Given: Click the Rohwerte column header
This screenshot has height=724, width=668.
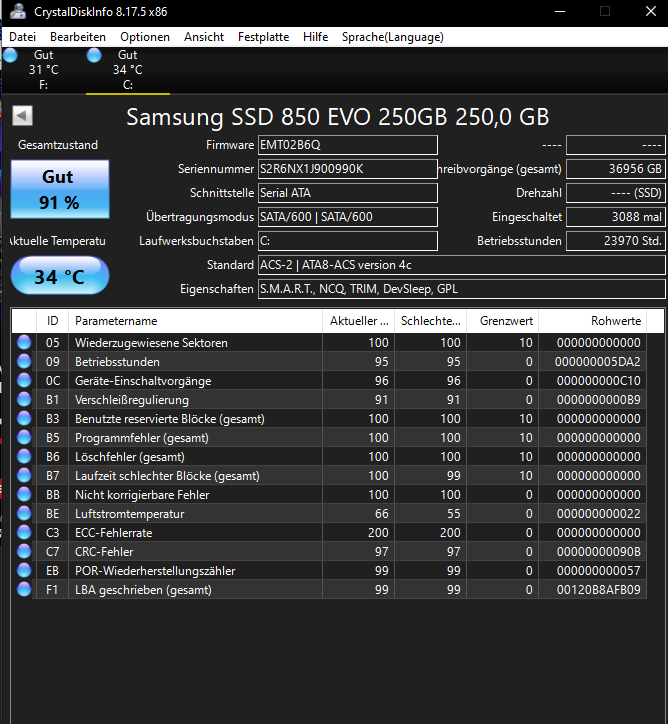Looking at the screenshot, I should (593, 321).
